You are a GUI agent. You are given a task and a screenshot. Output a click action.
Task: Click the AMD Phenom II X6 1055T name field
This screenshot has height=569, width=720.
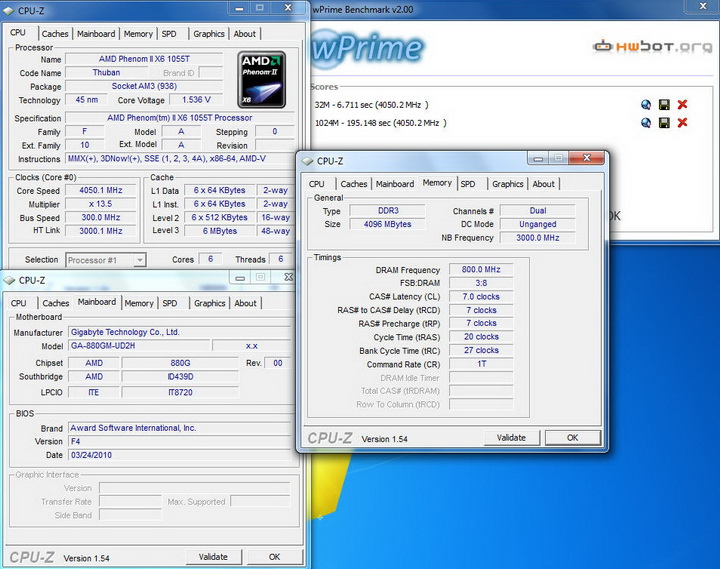[144, 59]
